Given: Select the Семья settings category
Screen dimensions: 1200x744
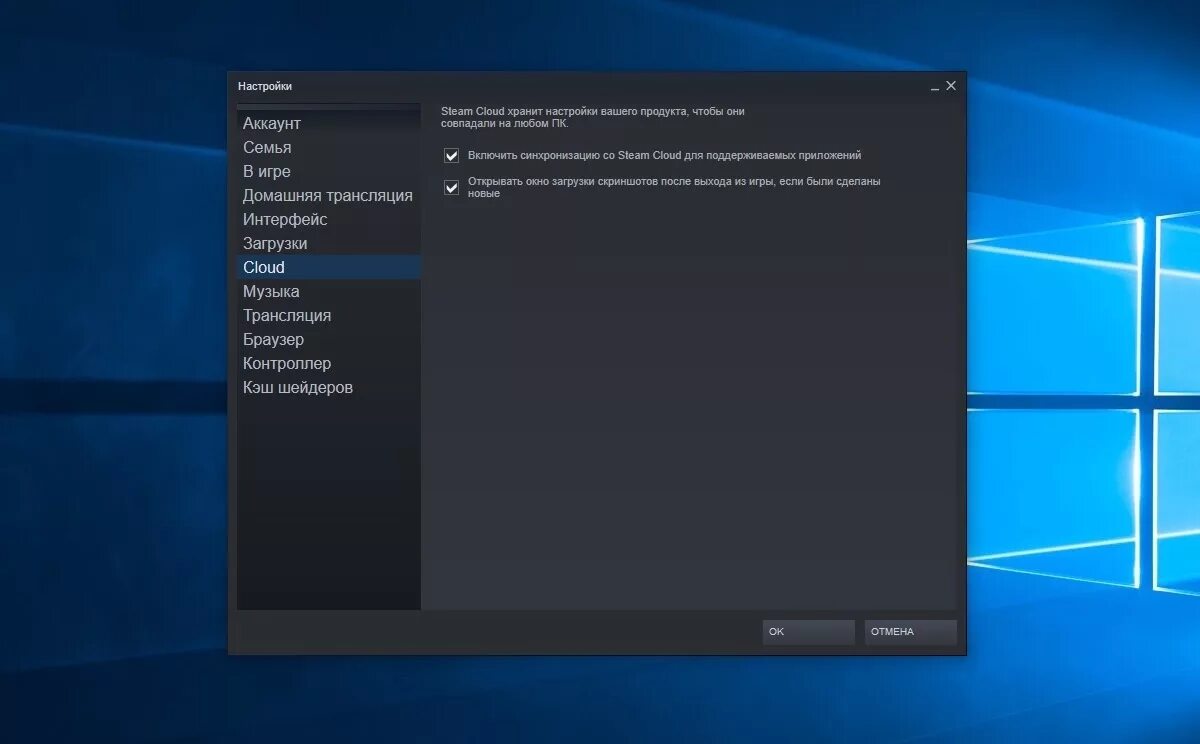Looking at the screenshot, I should (329, 147).
